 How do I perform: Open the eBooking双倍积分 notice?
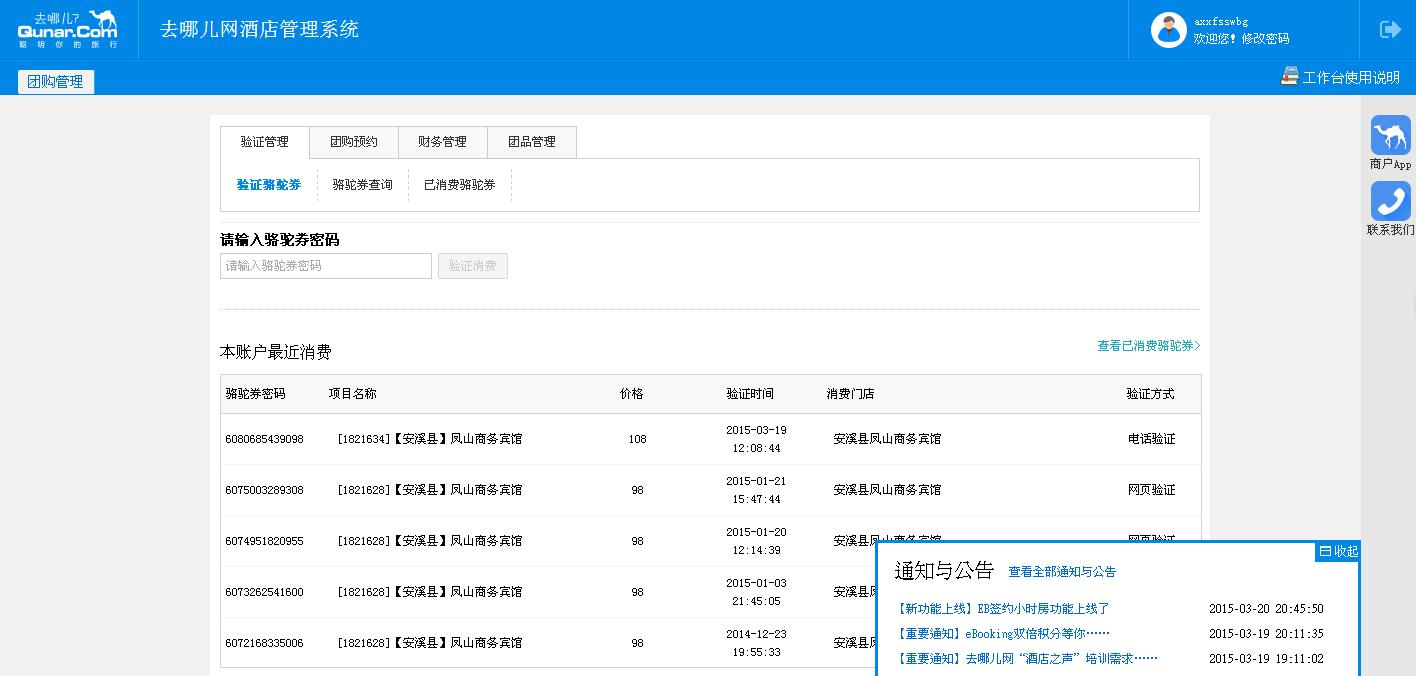(1003, 634)
